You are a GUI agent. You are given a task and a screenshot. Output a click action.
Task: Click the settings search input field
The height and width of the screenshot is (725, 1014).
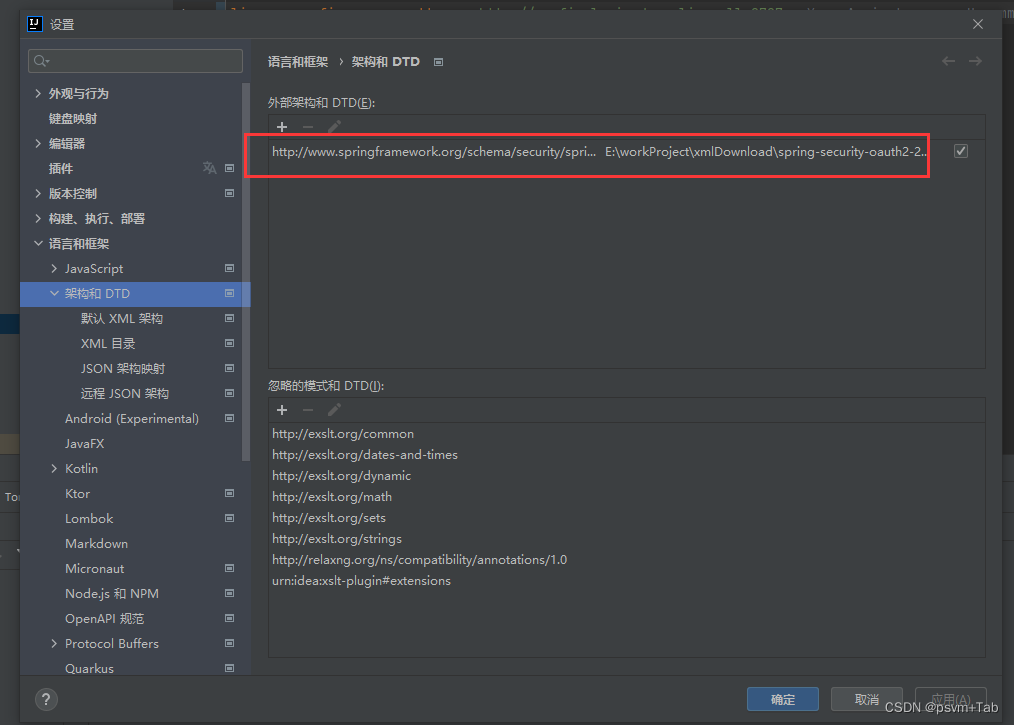coord(135,61)
